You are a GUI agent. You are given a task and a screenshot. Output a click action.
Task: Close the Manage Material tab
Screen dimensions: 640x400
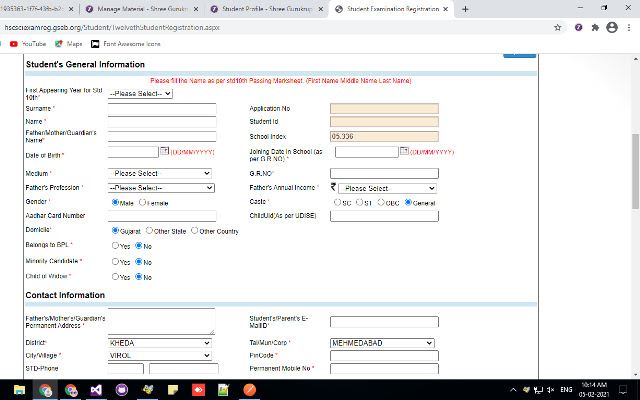pos(196,9)
